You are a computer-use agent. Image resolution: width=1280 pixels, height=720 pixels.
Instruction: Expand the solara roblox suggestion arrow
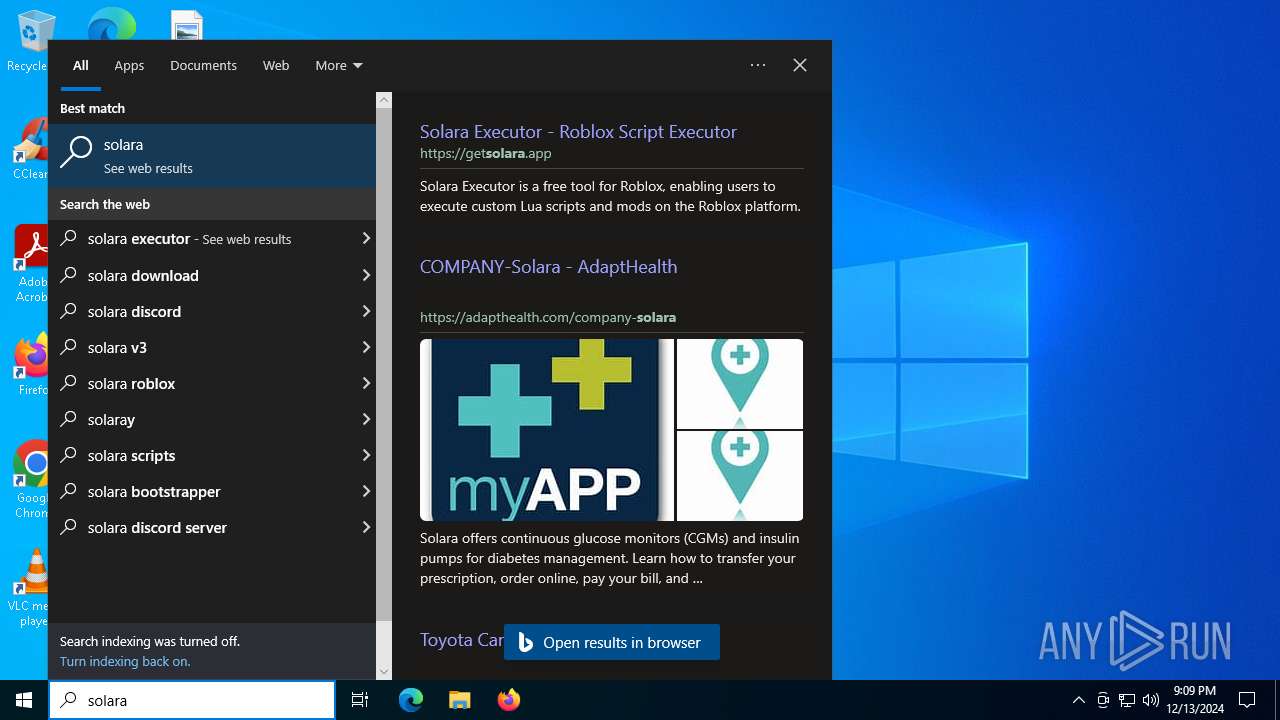[x=366, y=383]
